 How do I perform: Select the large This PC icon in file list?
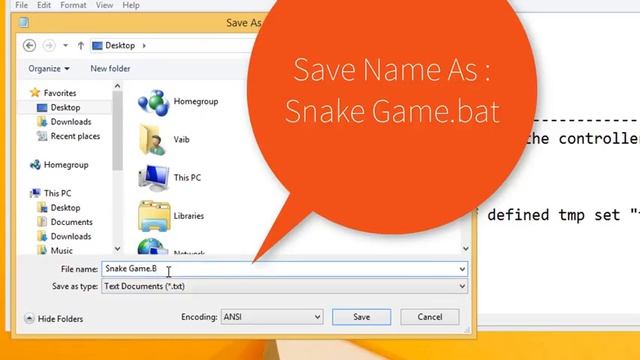click(x=153, y=178)
